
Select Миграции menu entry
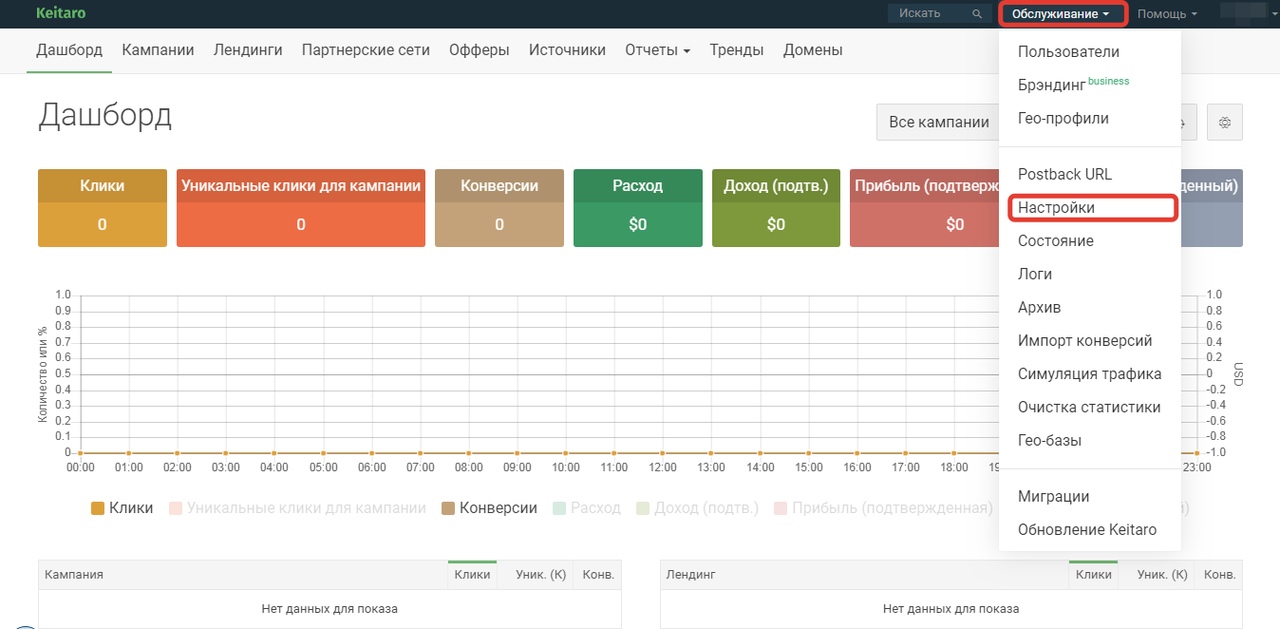click(x=1090, y=497)
